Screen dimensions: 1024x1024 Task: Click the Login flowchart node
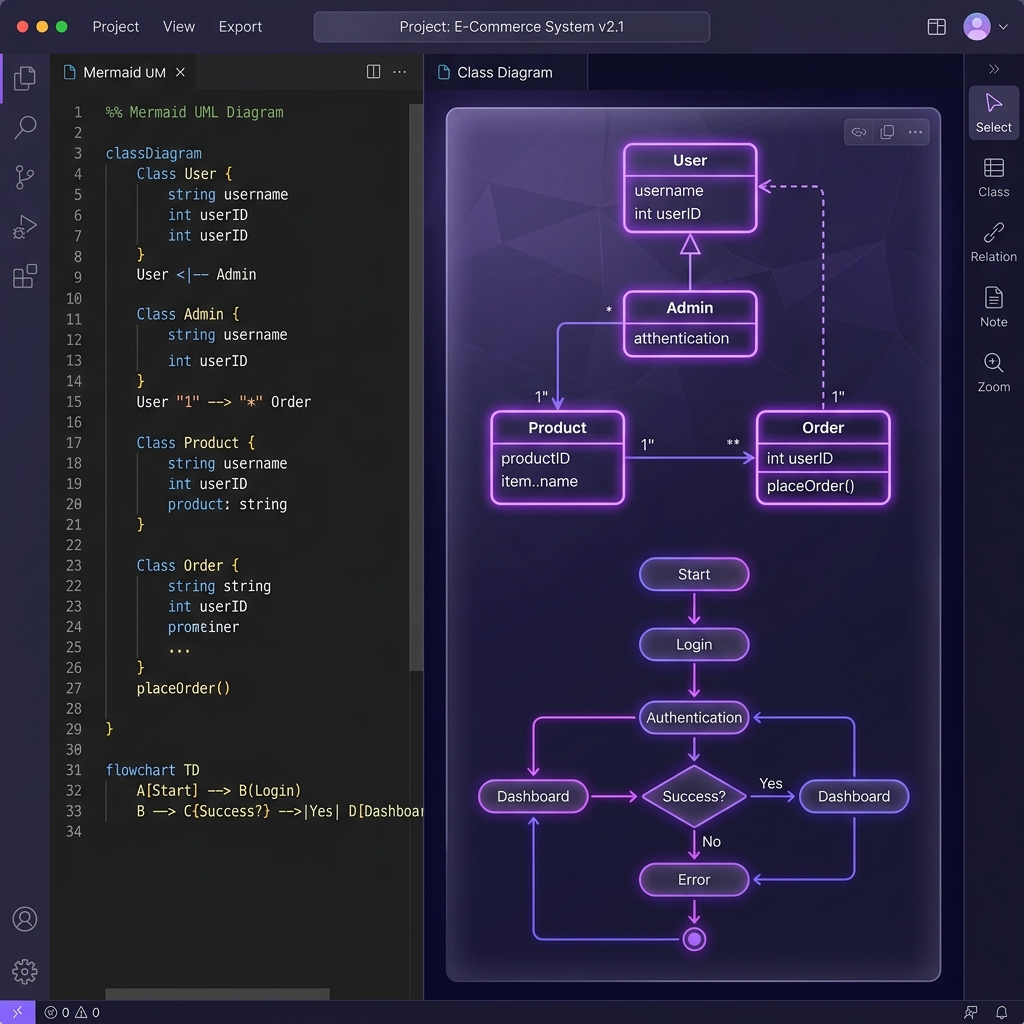(694, 645)
